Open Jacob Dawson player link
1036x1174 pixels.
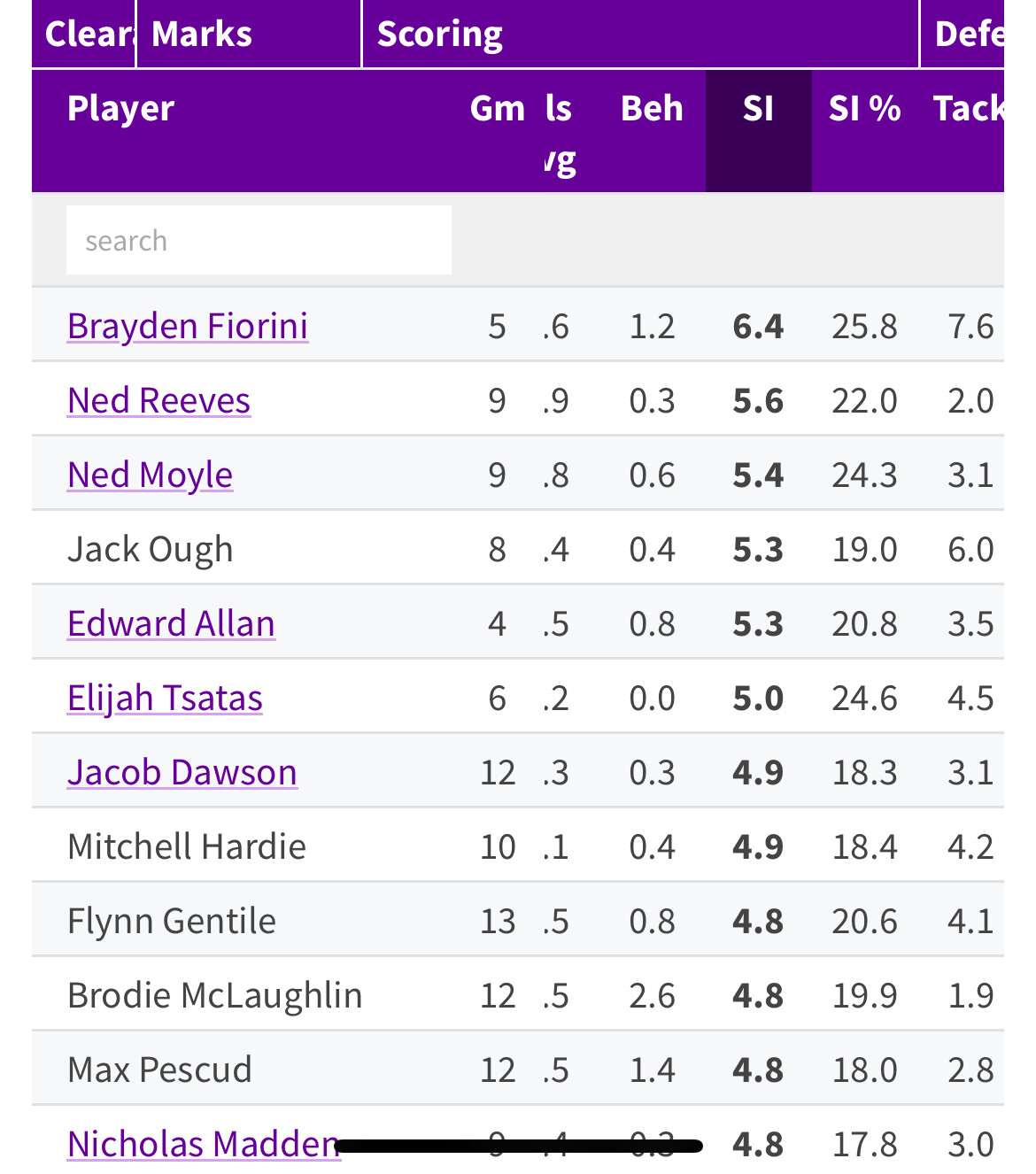click(x=182, y=772)
